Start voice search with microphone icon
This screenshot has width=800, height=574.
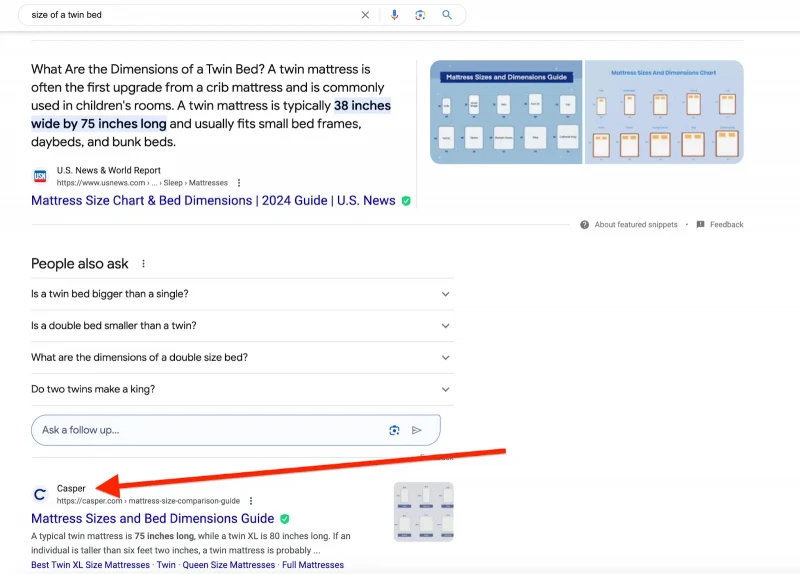coord(394,15)
